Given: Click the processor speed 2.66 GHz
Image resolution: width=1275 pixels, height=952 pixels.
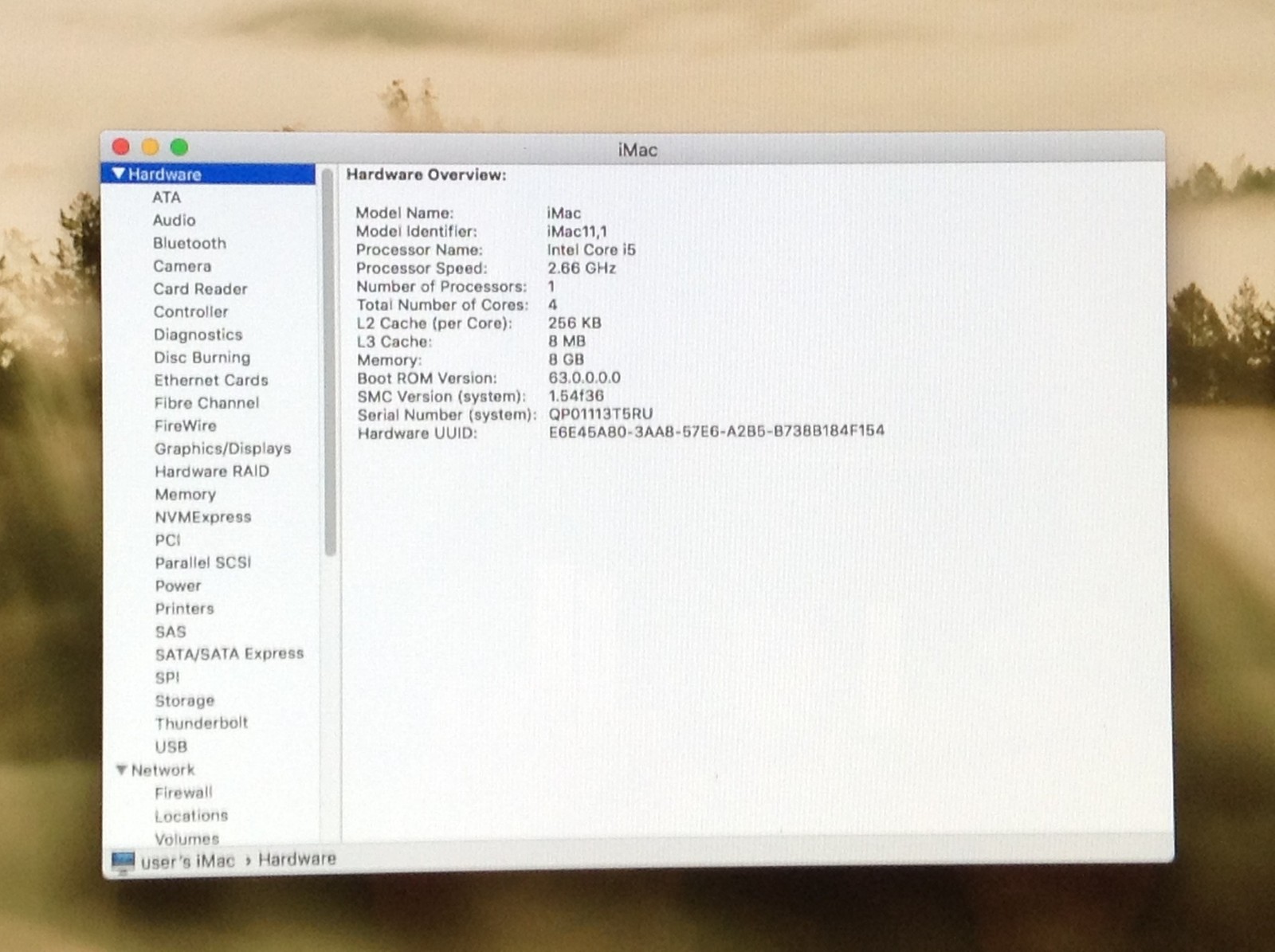Looking at the screenshot, I should point(582,268).
